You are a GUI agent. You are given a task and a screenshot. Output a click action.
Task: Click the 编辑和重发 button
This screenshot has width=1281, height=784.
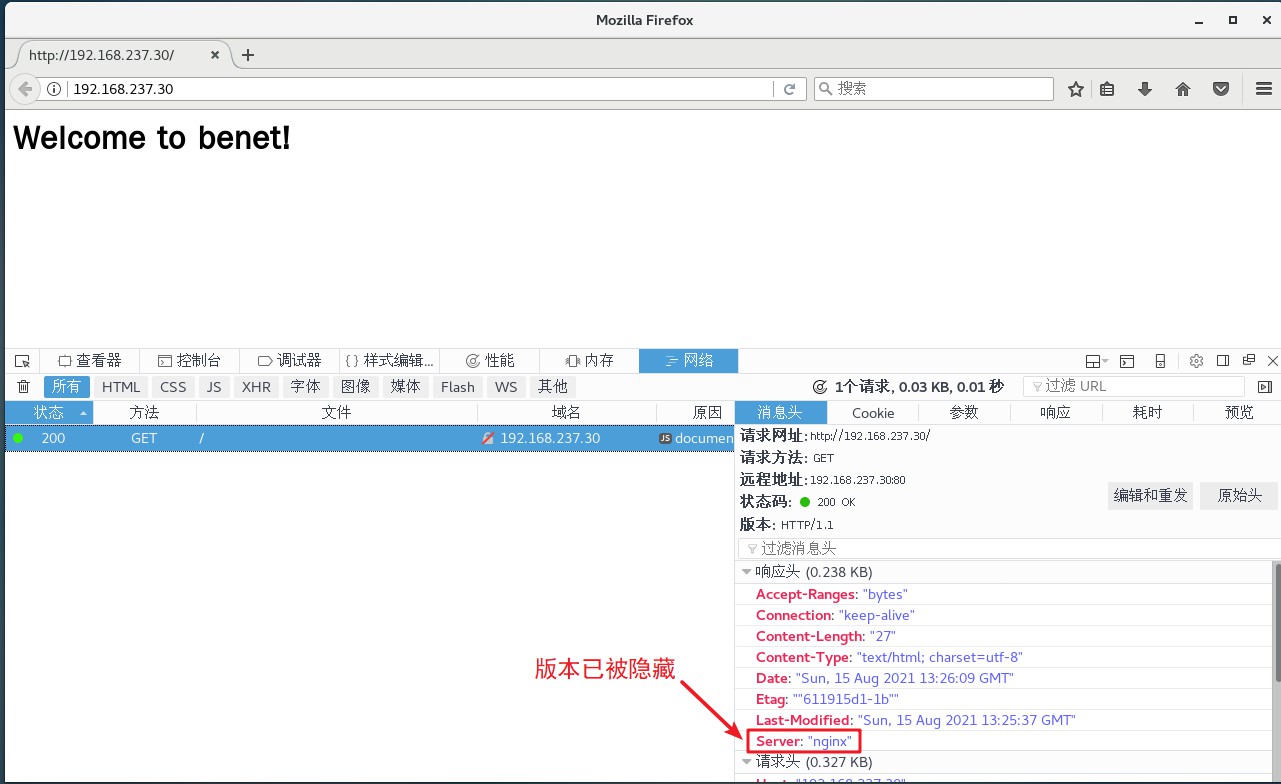[1150, 495]
